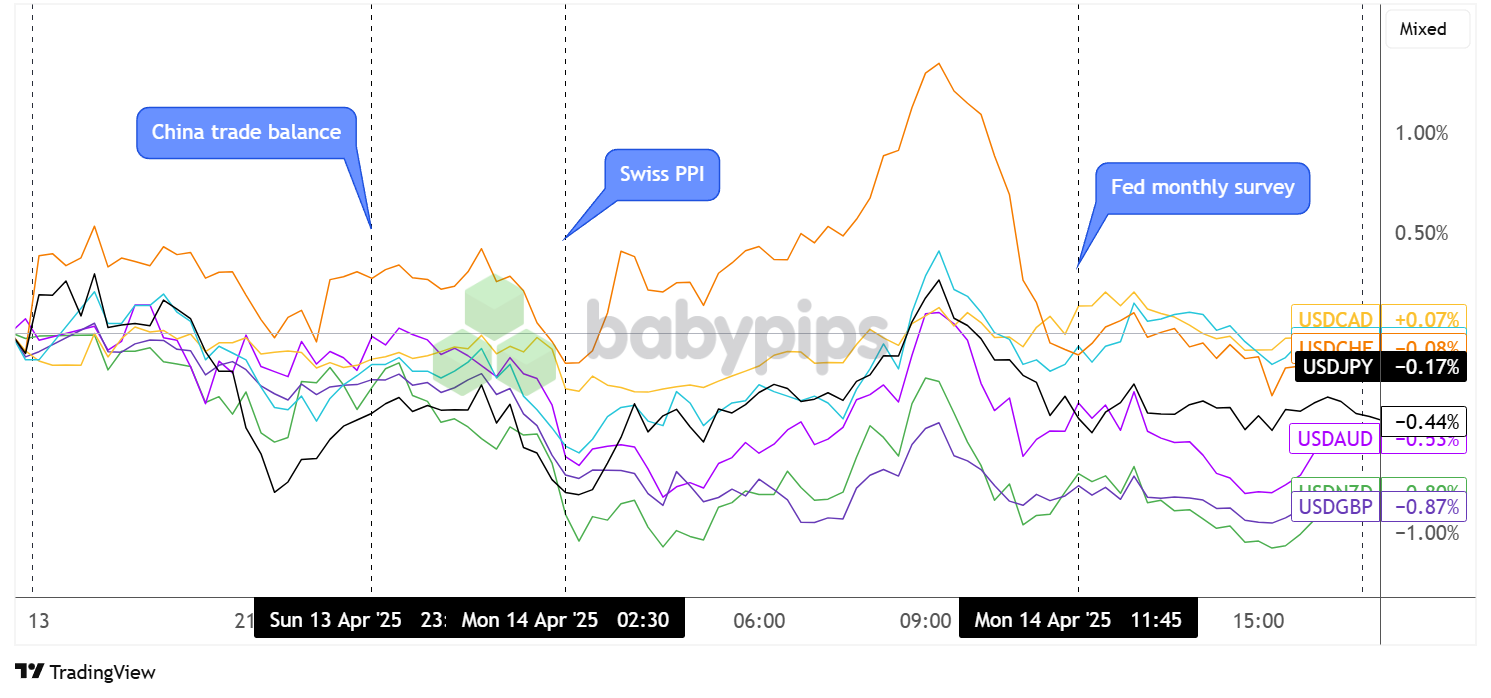Click the China trade balance callout bubble
Screen dimensions: 1491x698
pos(246,131)
